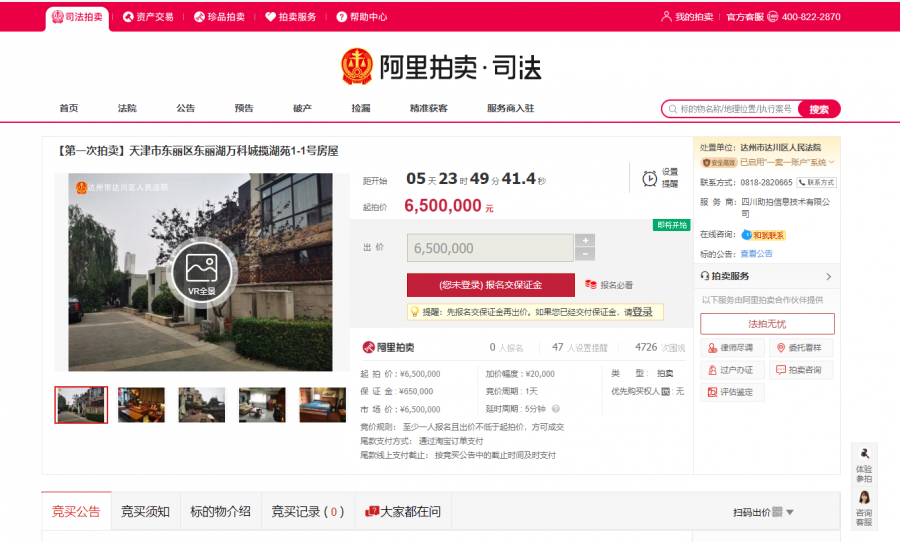Click the 和我联系 online chat icon
This screenshot has height=542, width=900.
click(x=763, y=235)
